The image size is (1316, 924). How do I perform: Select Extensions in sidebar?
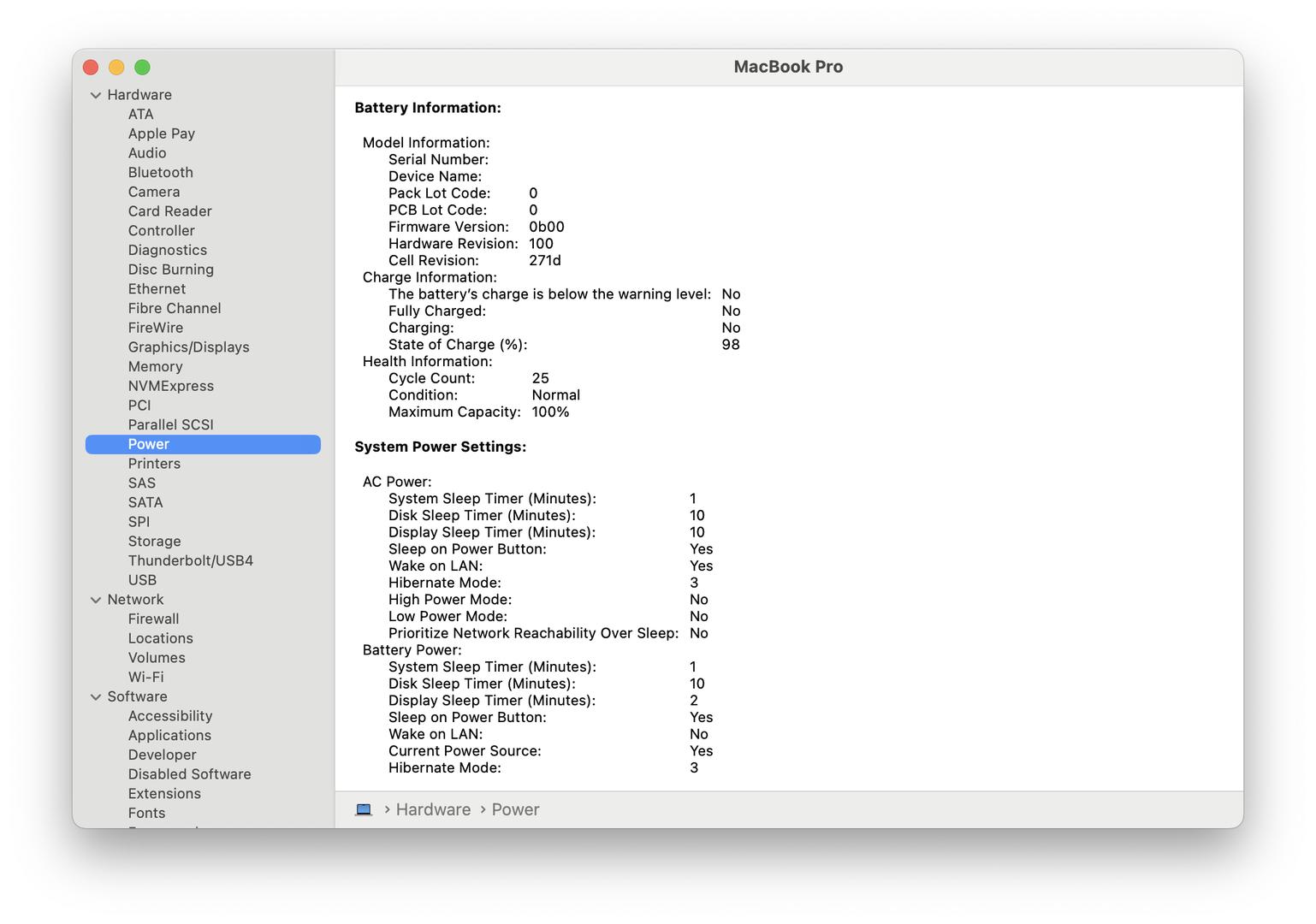164,794
